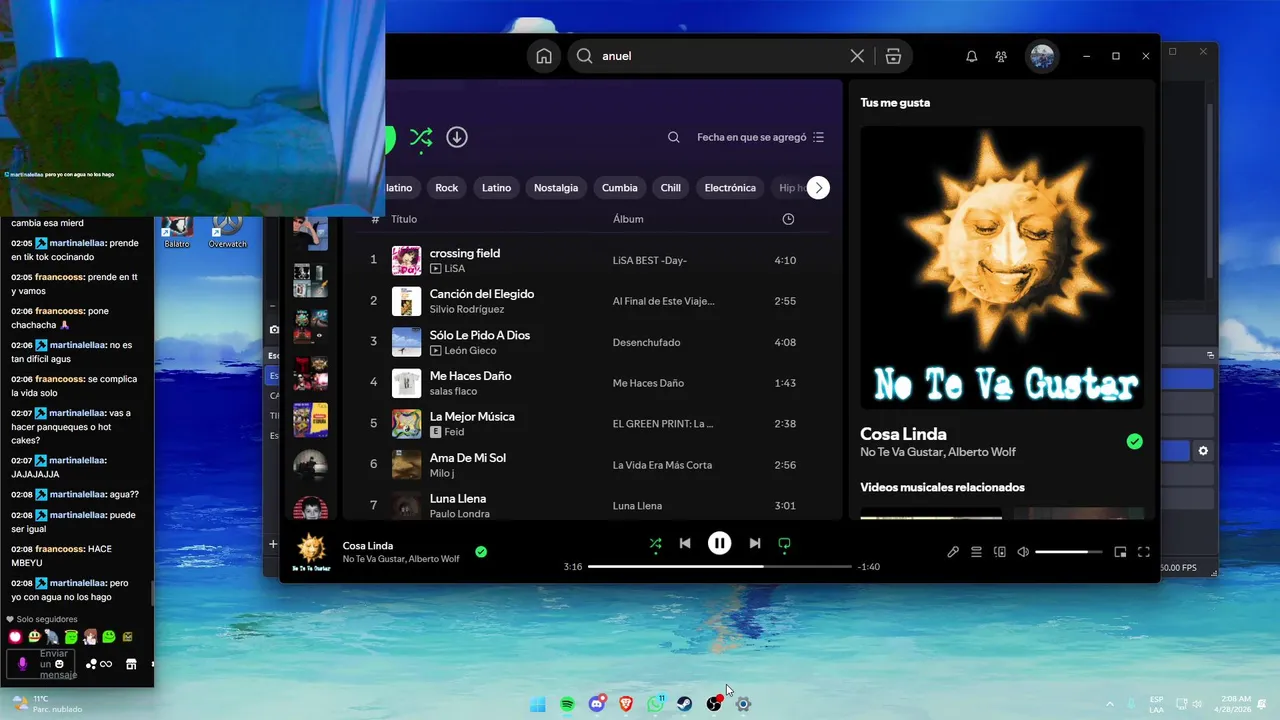Open Spotify notifications bell
Viewport: 1280px width, 720px height.
(971, 56)
